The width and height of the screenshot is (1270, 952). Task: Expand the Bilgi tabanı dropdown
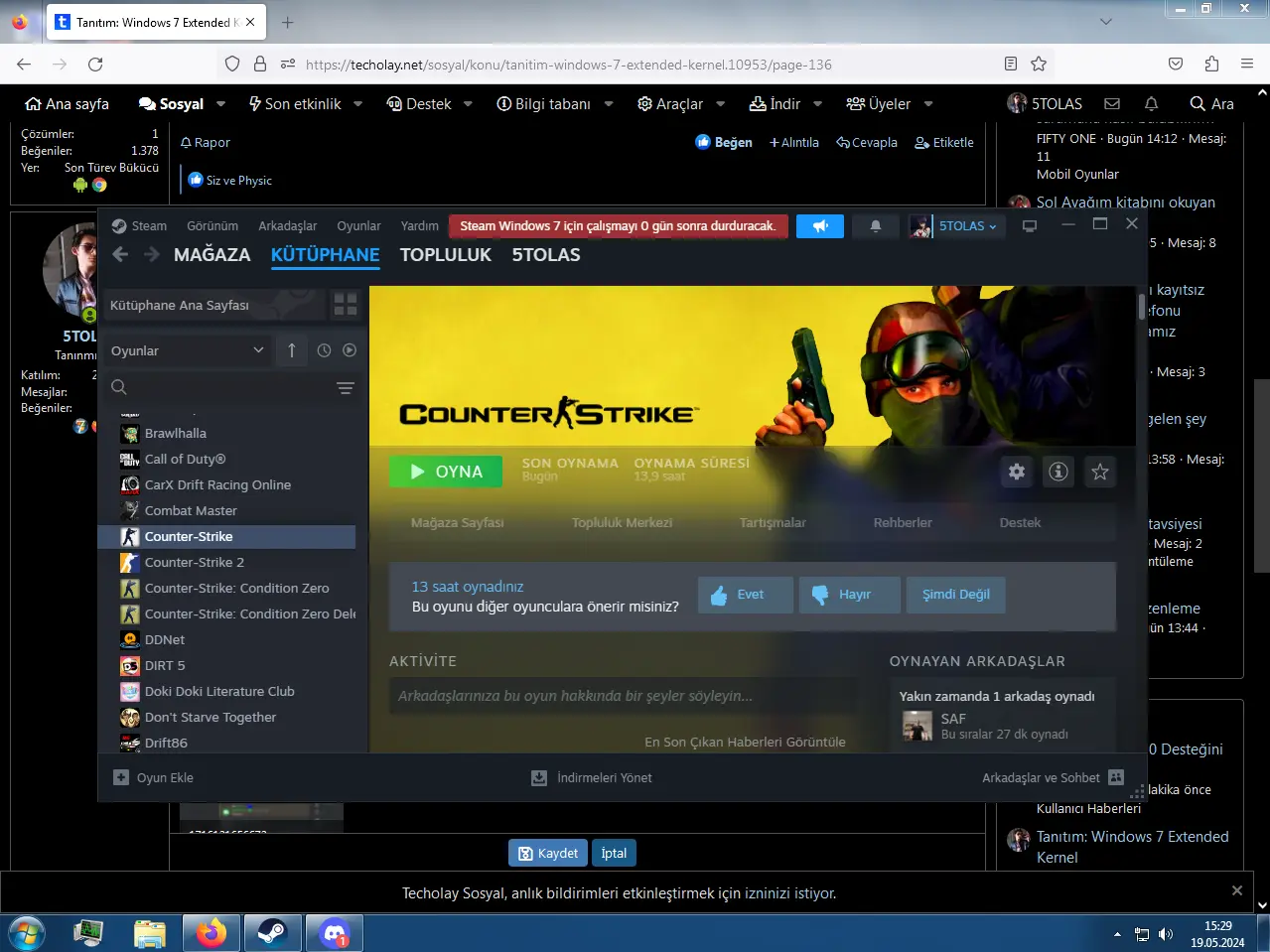(609, 104)
